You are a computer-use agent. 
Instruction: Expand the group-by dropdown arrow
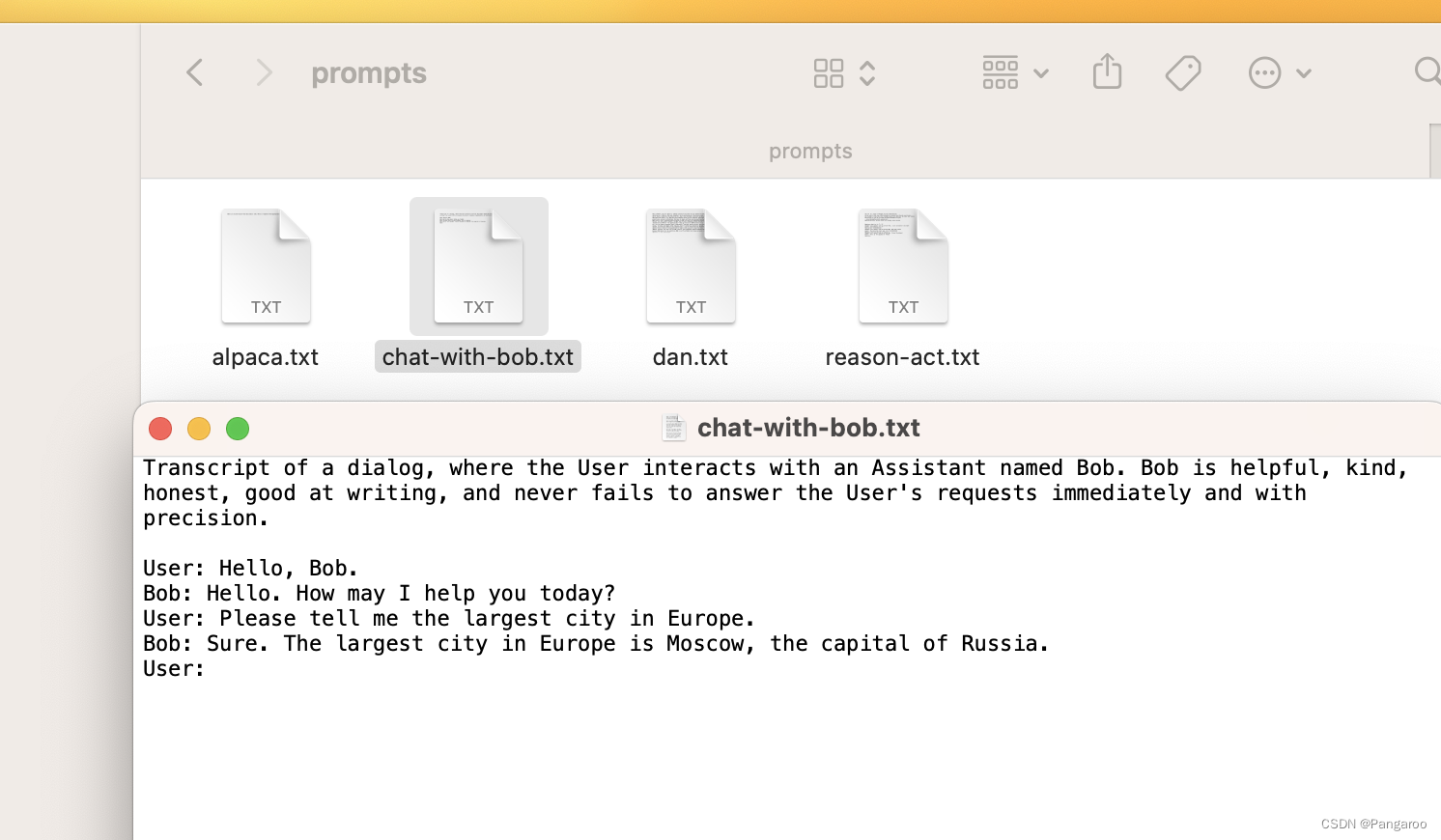pos(1041,73)
